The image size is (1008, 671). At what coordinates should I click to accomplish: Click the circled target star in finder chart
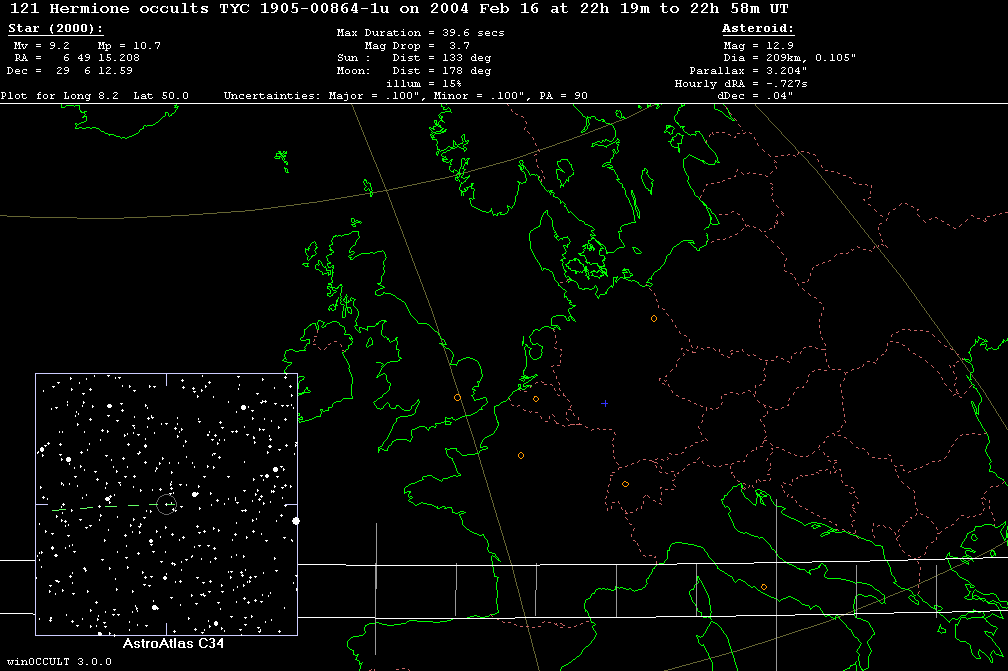click(166, 504)
